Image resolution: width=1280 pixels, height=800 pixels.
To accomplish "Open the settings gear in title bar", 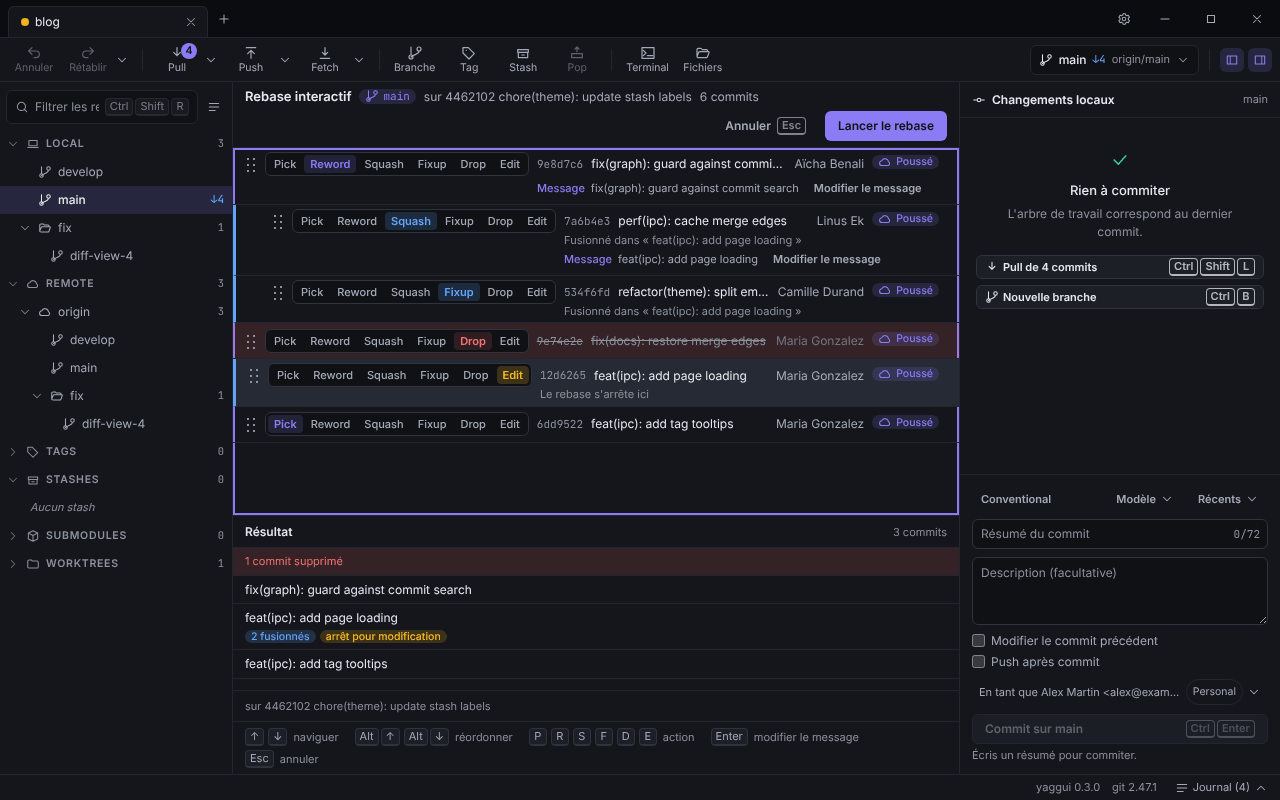I will pos(1124,19).
